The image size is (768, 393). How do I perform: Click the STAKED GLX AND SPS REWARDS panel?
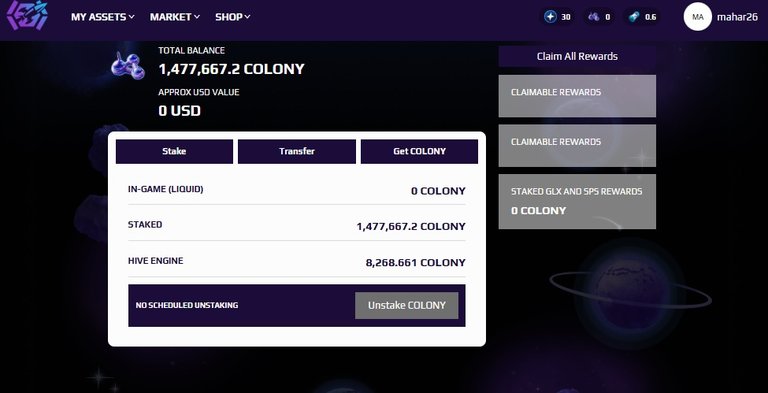point(577,201)
